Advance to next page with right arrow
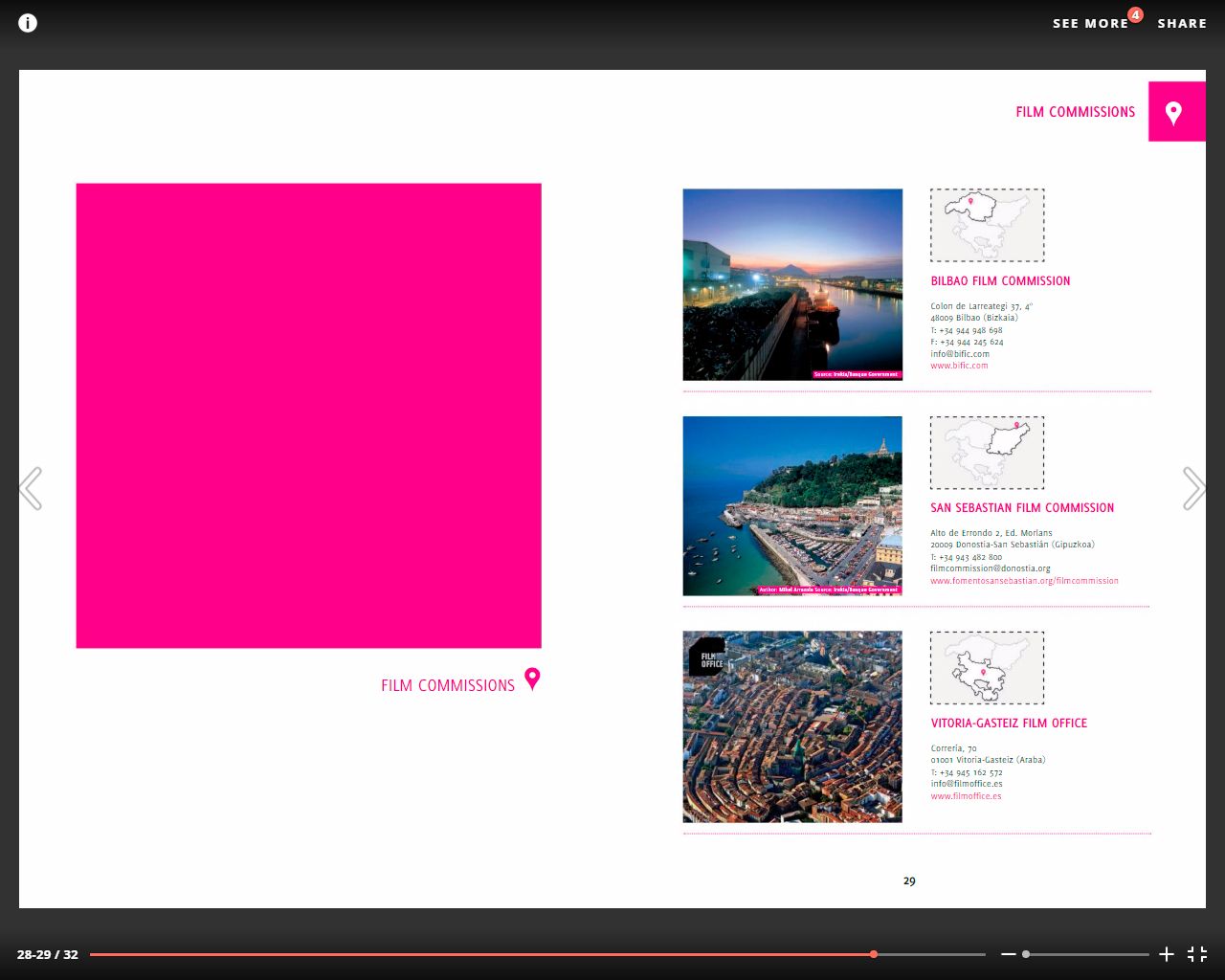 pyautogui.click(x=1193, y=489)
